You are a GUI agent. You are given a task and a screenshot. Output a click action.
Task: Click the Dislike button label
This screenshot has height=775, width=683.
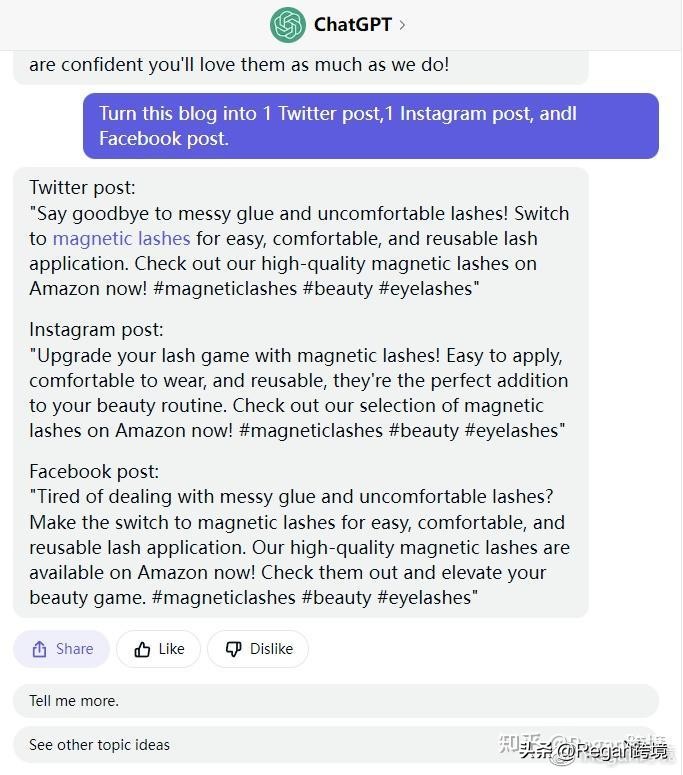click(x=271, y=649)
